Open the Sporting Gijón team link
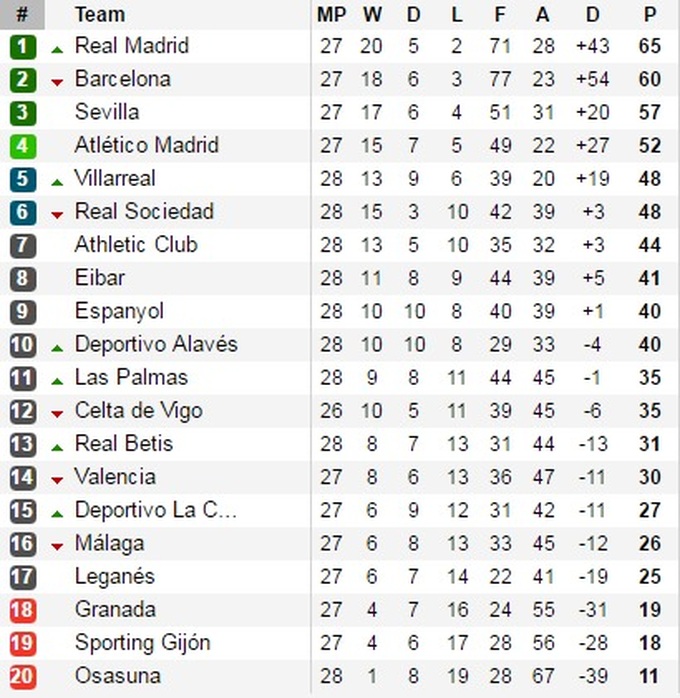680x698 pixels. pos(142,643)
